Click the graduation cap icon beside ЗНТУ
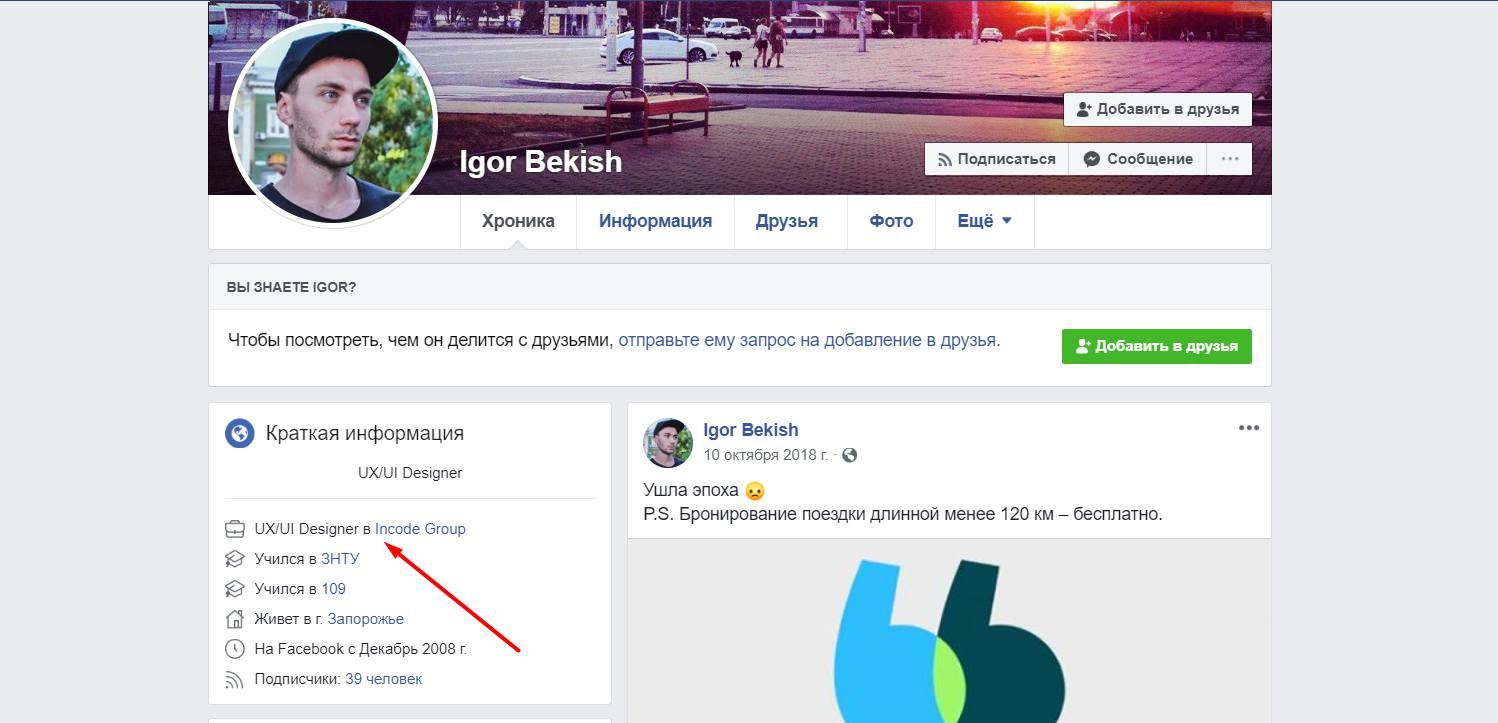Viewport: 1498px width, 723px height. (x=234, y=558)
